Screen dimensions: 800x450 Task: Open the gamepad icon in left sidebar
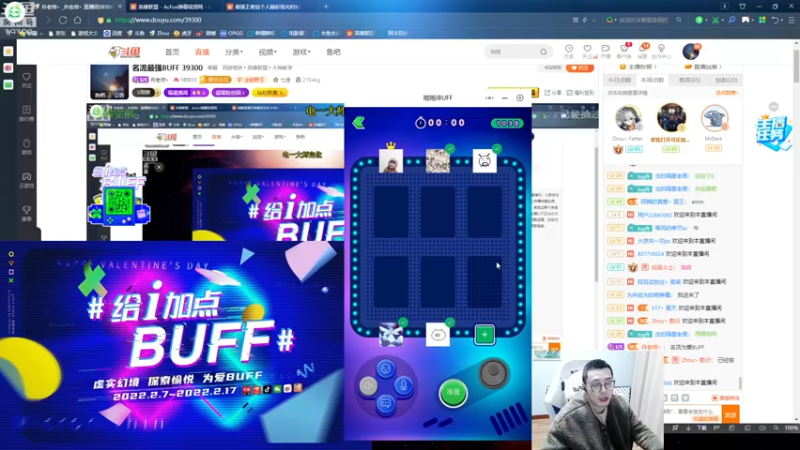click(27, 180)
